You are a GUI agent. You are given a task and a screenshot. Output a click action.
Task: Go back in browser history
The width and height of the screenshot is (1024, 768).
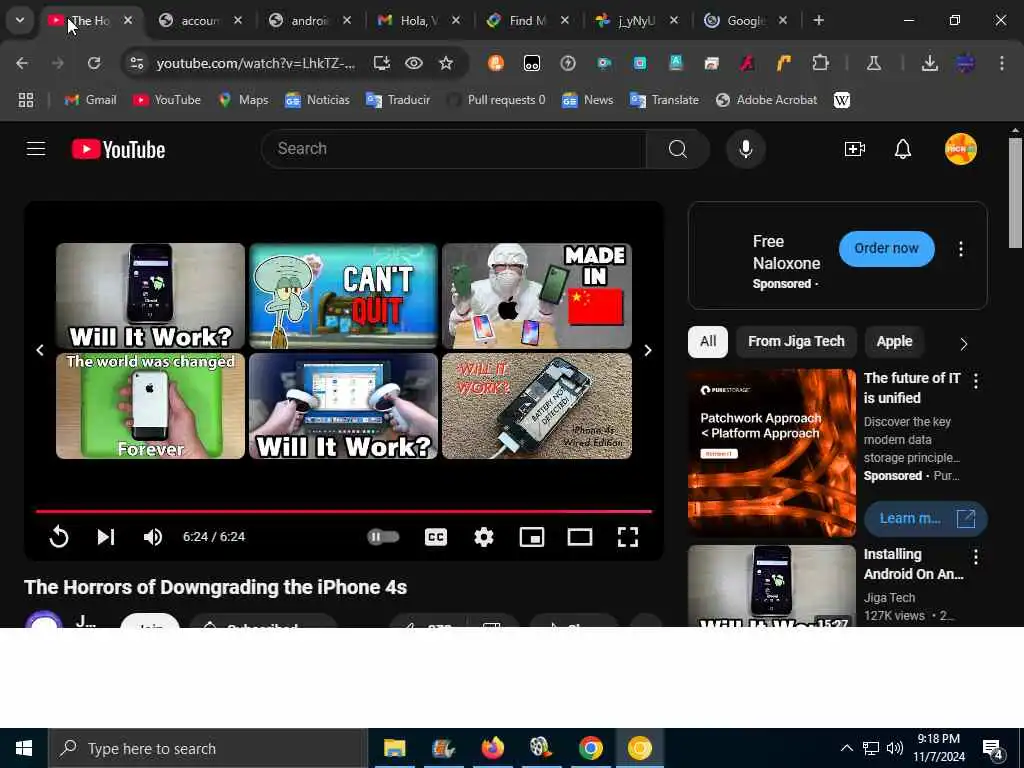22,63
